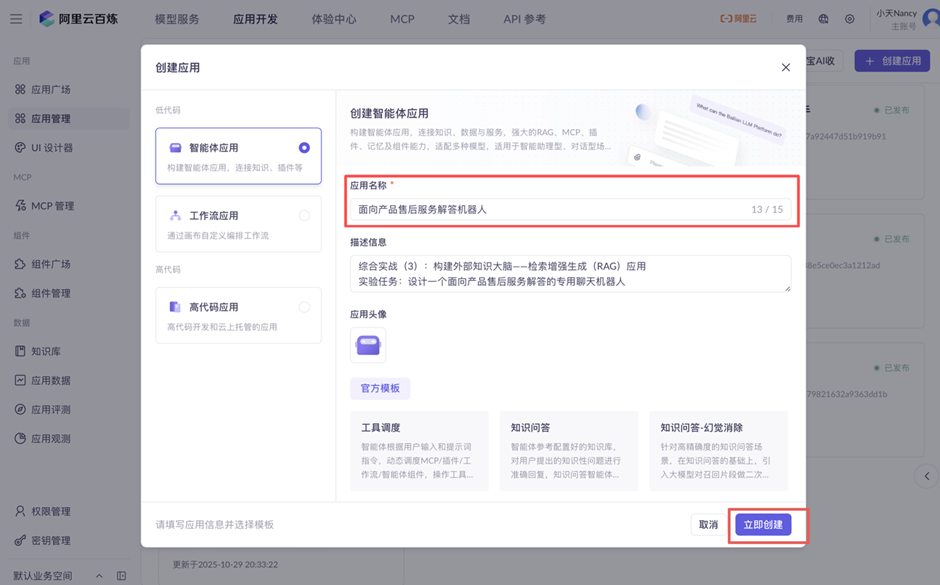Open 组件广场 in the sidebar
Image resolution: width=940 pixels, height=585 pixels.
click(x=68, y=264)
